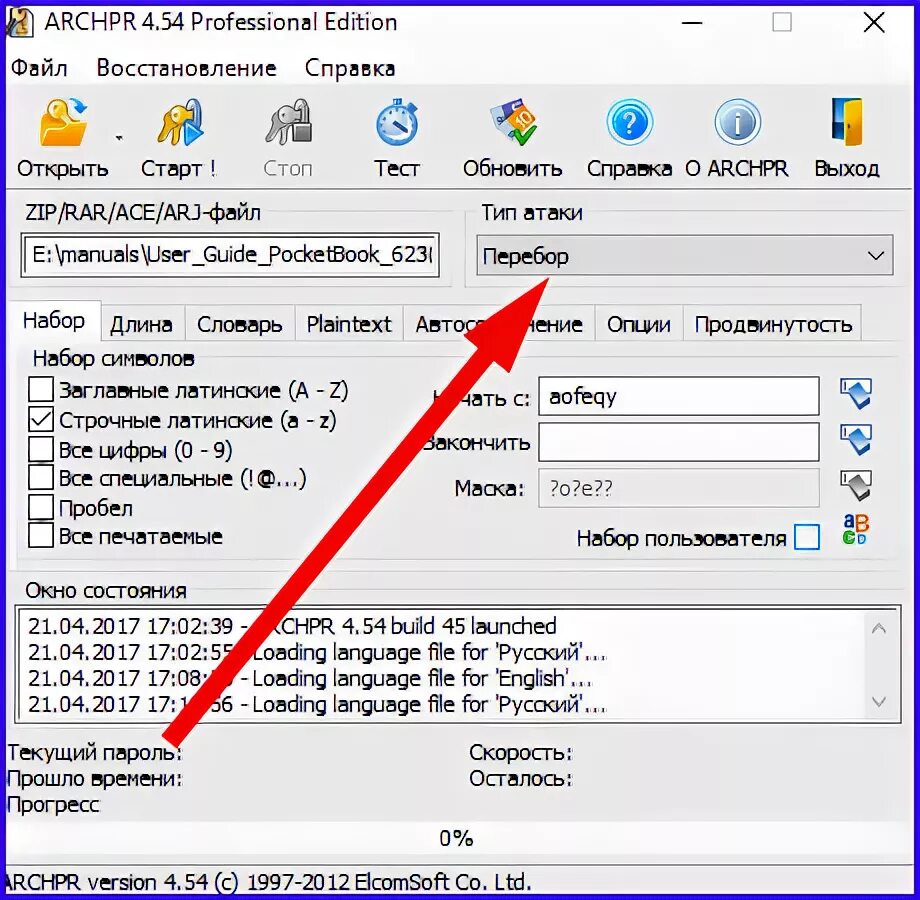Open help via the Справка question icon
The image size is (920, 900).
(630, 122)
